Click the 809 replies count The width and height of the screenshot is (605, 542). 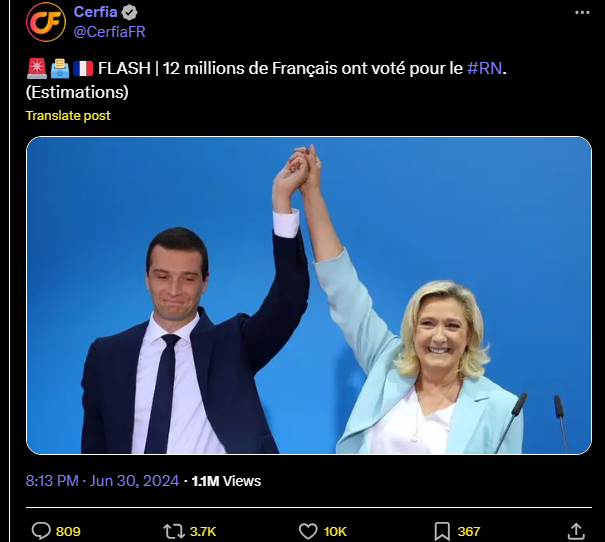pyautogui.click(x=68, y=532)
